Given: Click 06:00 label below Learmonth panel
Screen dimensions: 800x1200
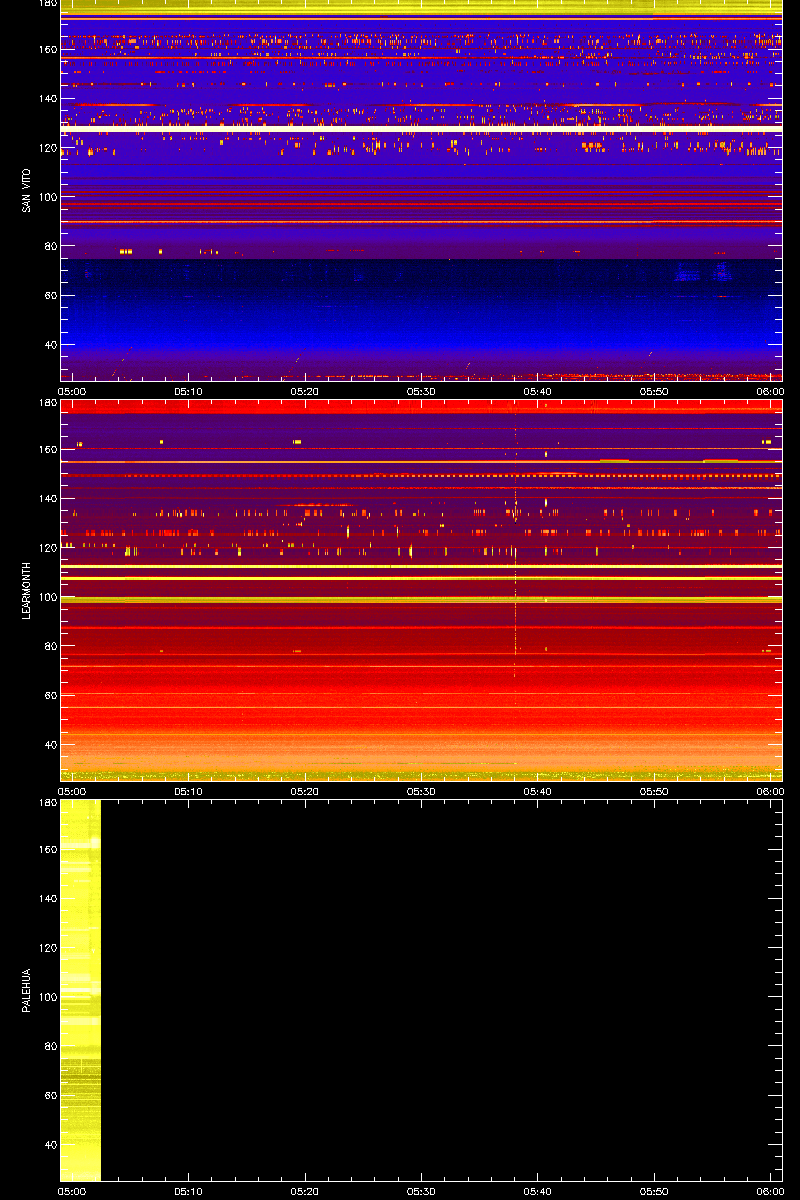Looking at the screenshot, I should tap(770, 791).
